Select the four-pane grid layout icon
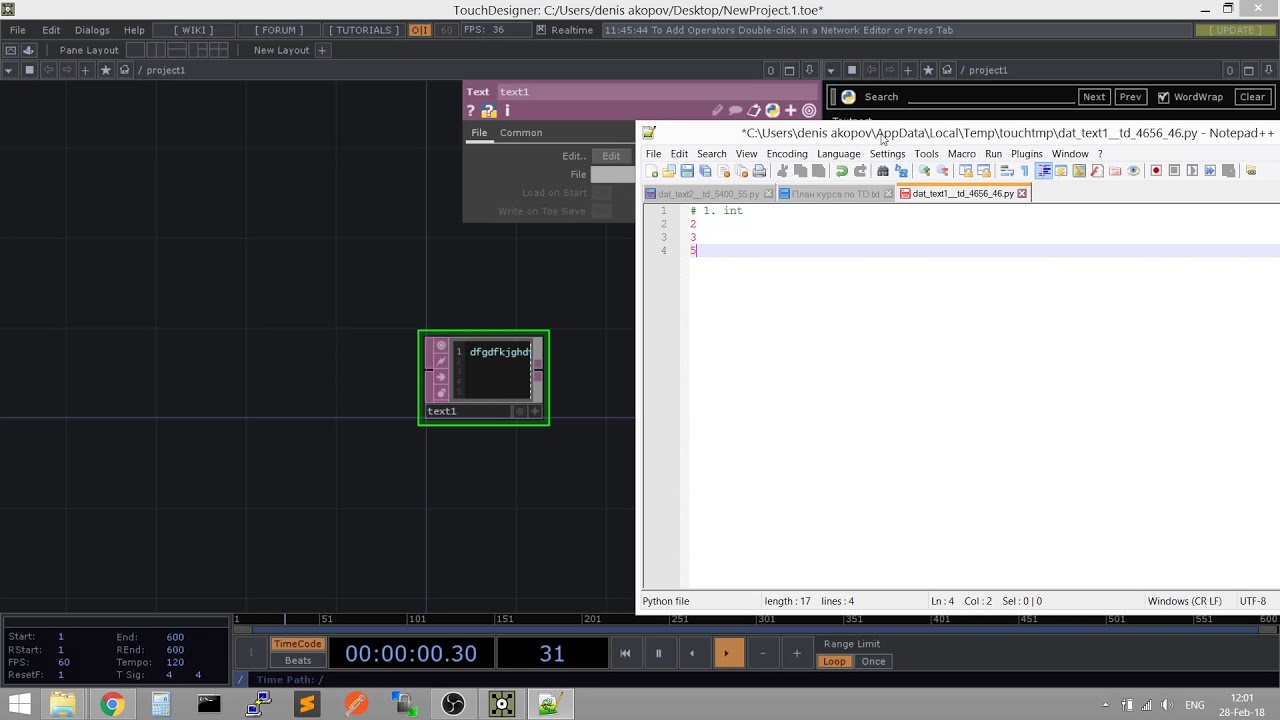 (221, 50)
